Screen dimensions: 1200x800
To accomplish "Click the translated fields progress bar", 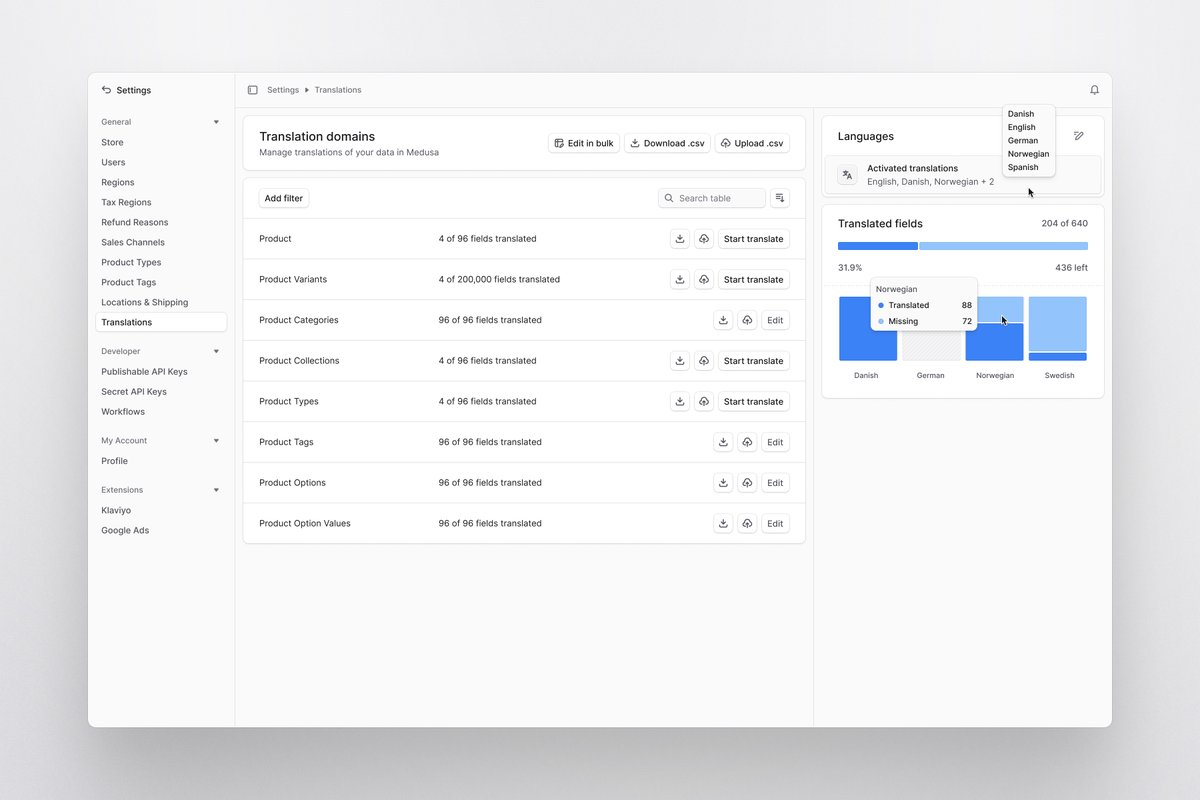I will tap(963, 246).
